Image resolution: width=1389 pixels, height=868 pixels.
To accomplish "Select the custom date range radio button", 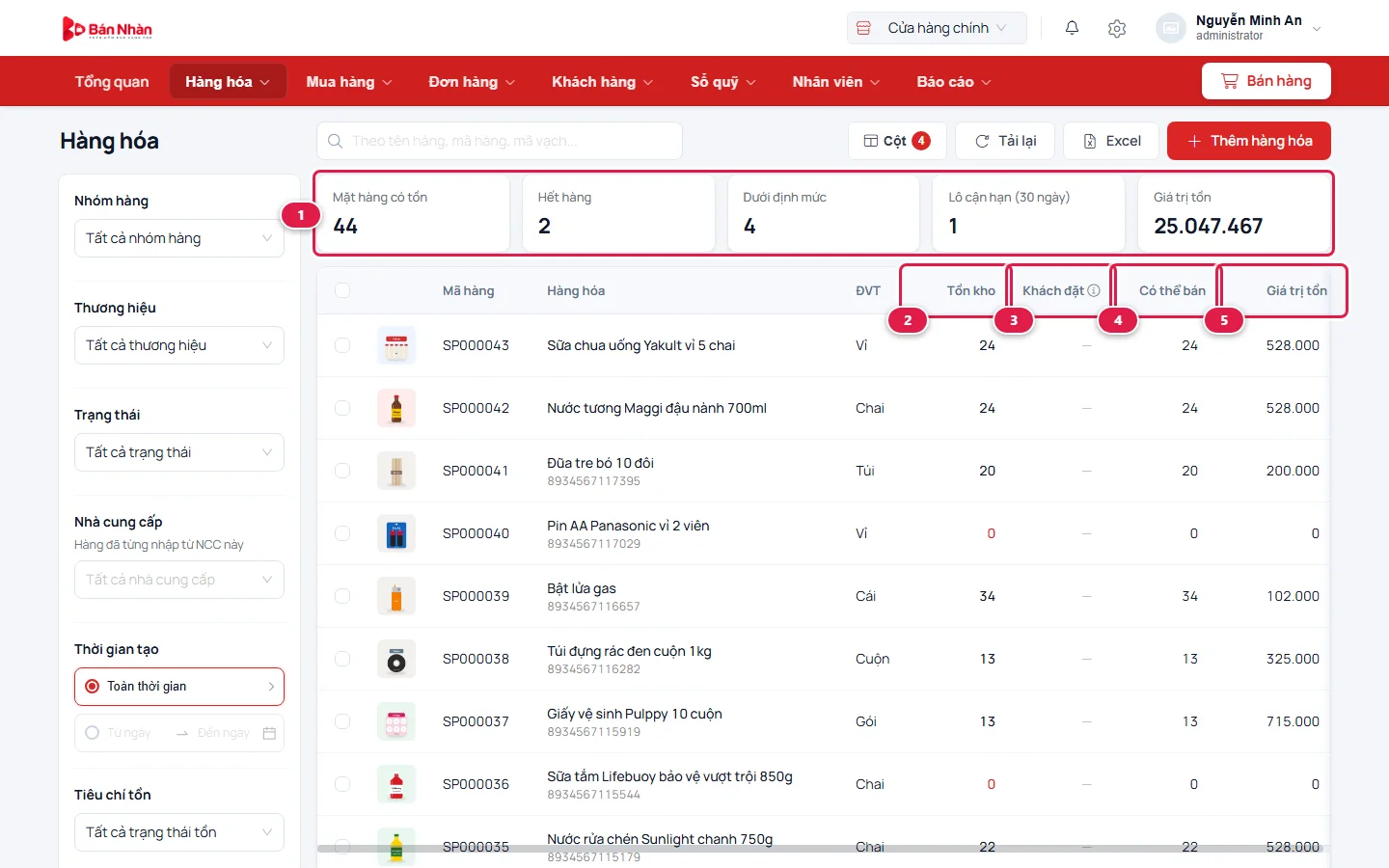I will [x=93, y=733].
